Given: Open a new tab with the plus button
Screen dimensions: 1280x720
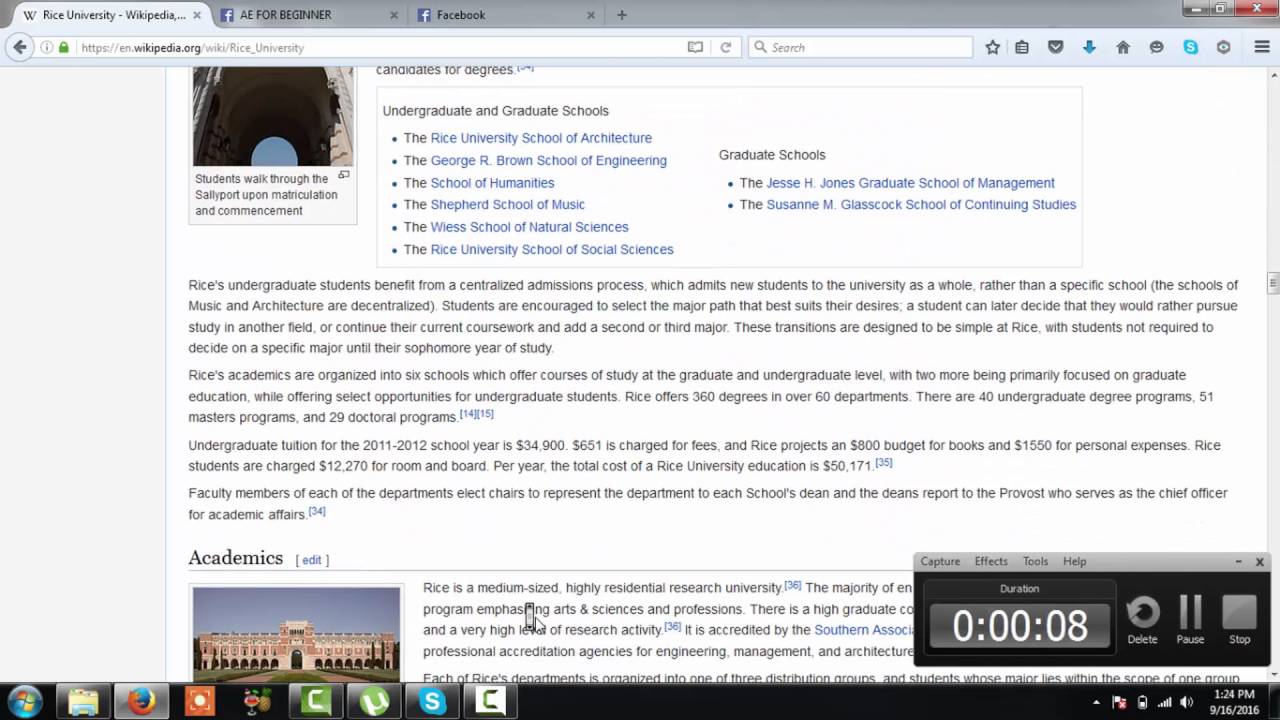Looking at the screenshot, I should click(621, 15).
